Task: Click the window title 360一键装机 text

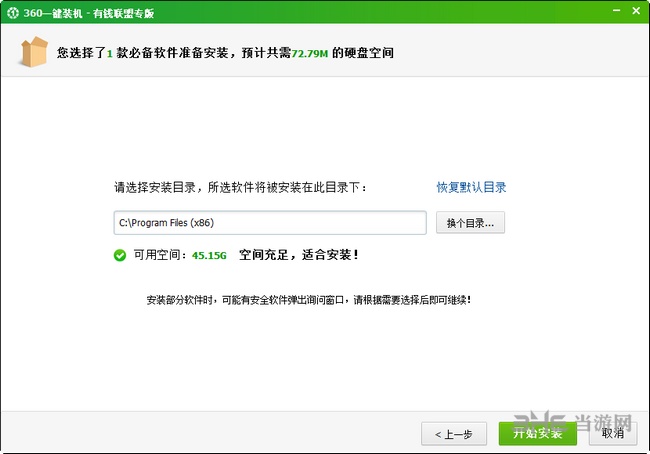Action: 89,13
